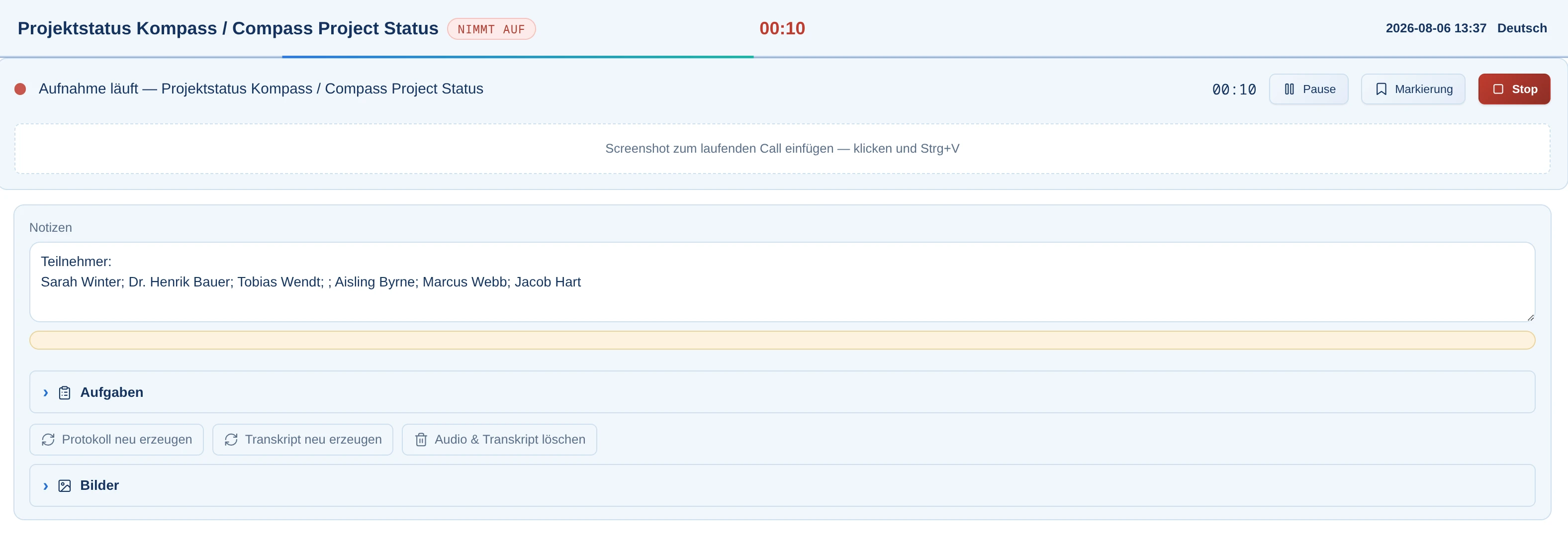Open the Bilder section header
The width and height of the screenshot is (1568, 556).
tap(782, 485)
